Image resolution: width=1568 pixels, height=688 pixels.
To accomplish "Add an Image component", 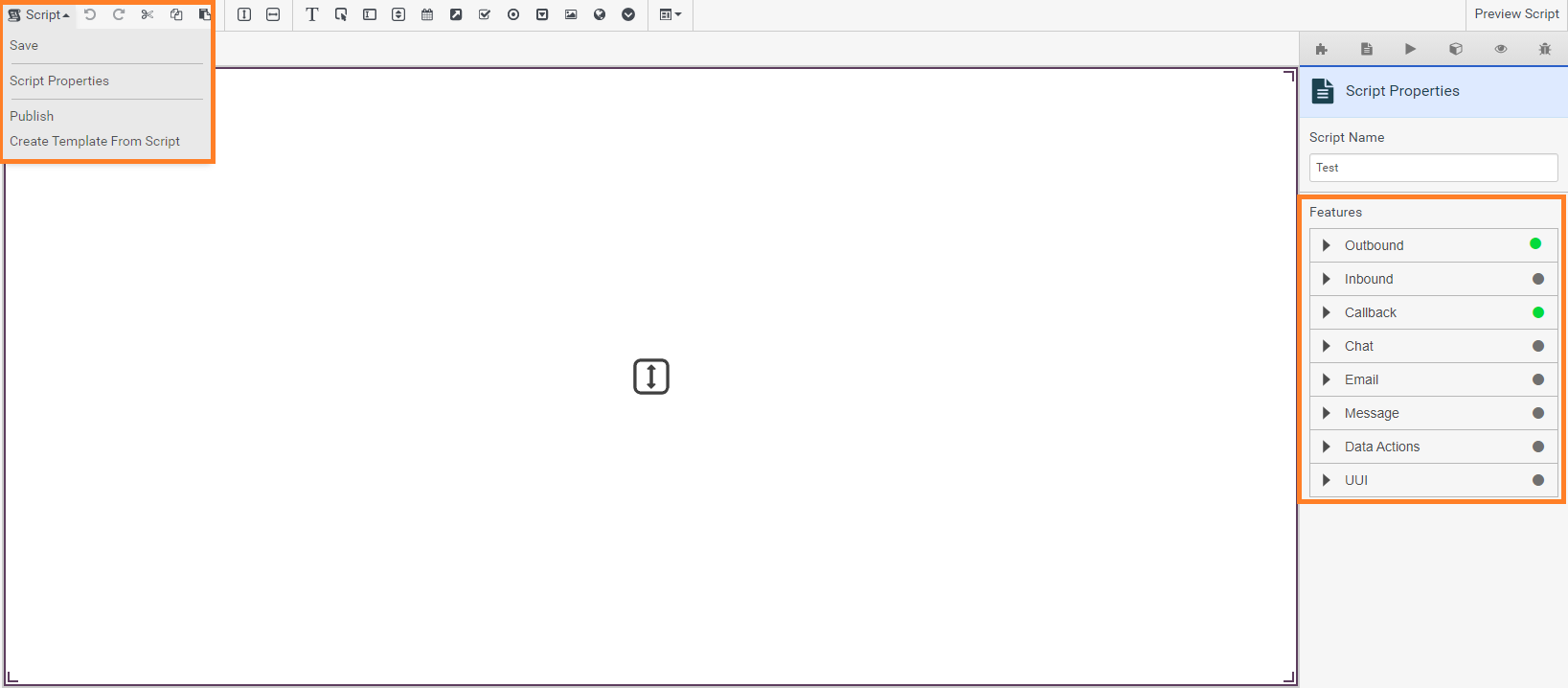I will 571,14.
